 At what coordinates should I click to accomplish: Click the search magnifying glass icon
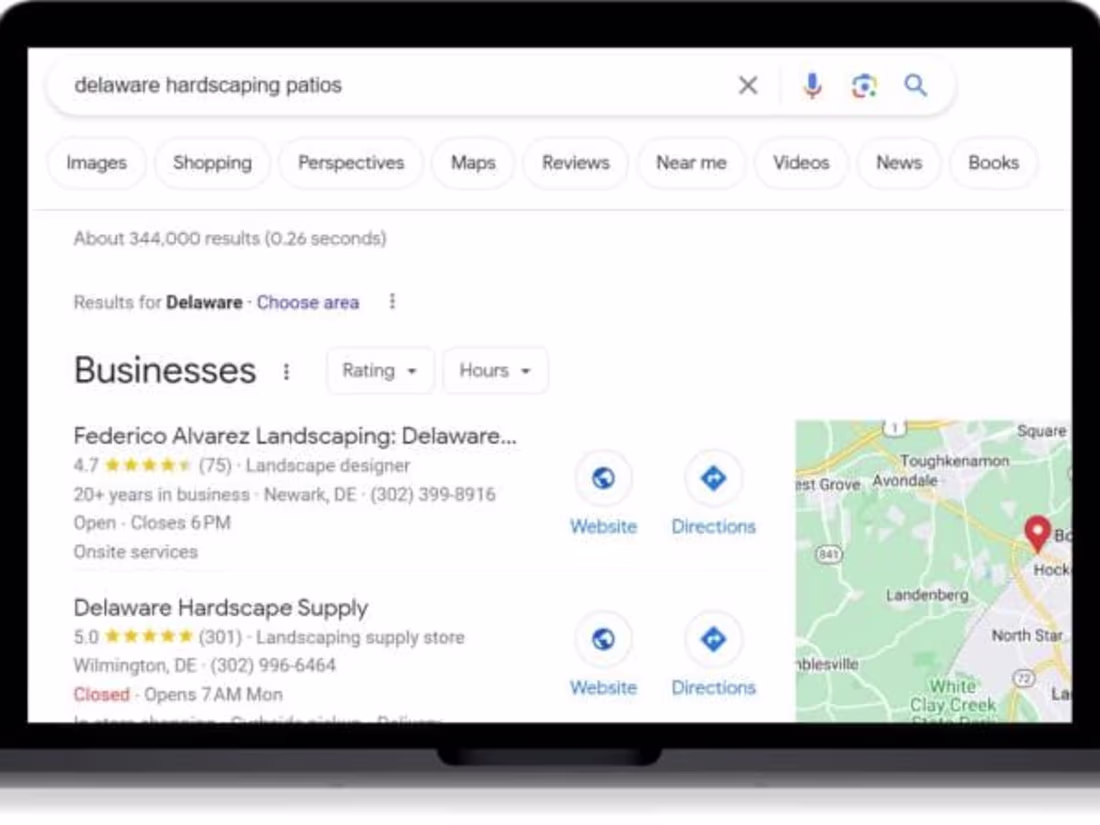[915, 85]
